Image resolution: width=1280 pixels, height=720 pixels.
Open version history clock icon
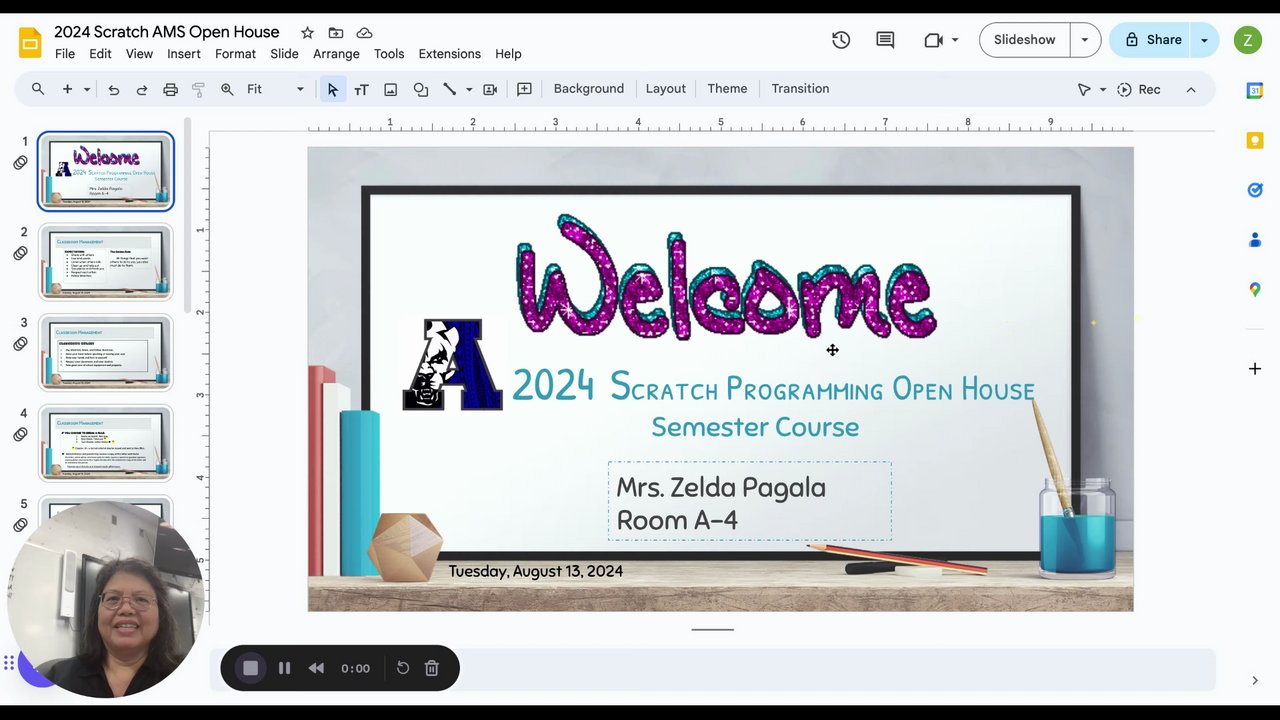[841, 40]
